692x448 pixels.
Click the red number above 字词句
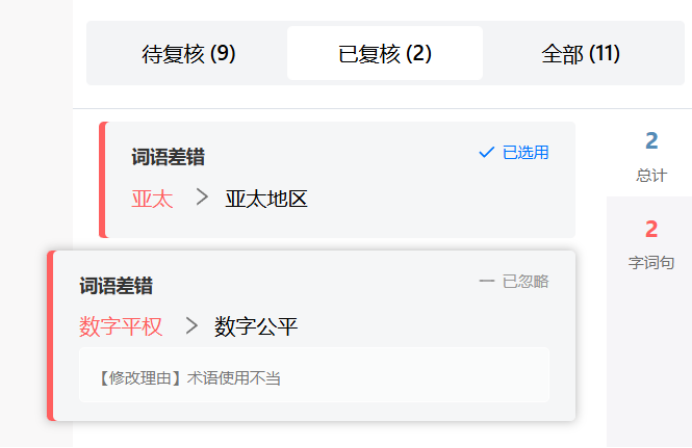(x=651, y=230)
